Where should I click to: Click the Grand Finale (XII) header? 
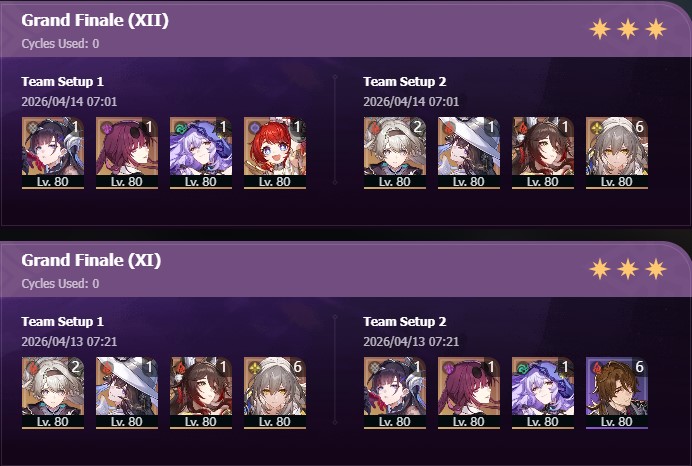click(x=95, y=20)
